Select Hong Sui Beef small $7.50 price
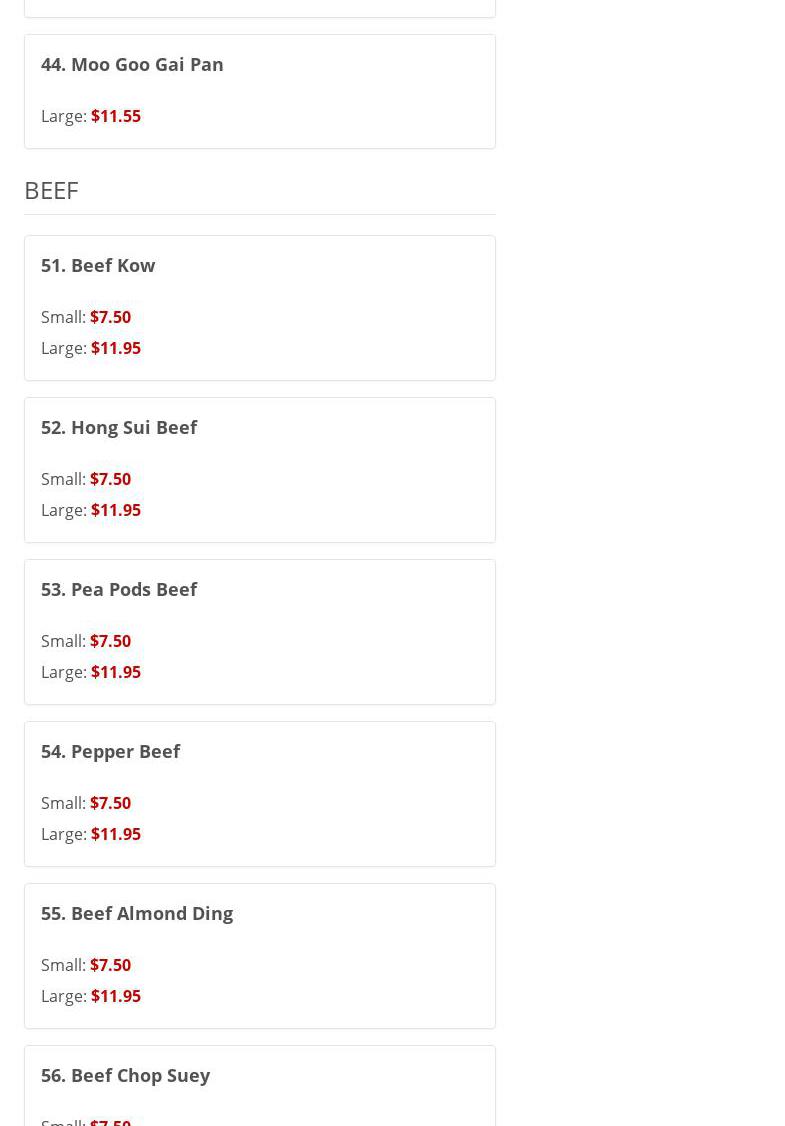785x1126 pixels. 110,479
